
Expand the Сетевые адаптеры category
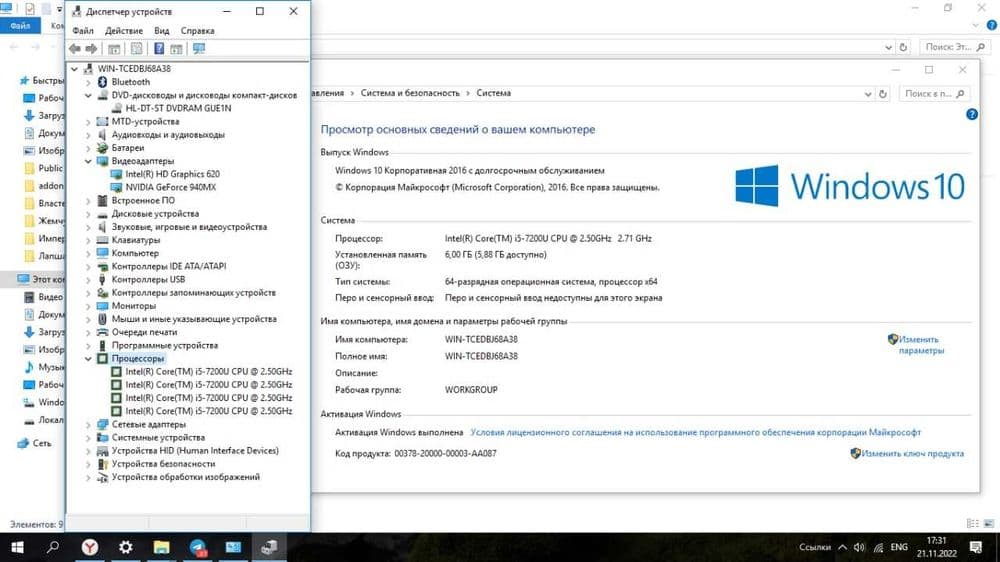tap(88, 424)
